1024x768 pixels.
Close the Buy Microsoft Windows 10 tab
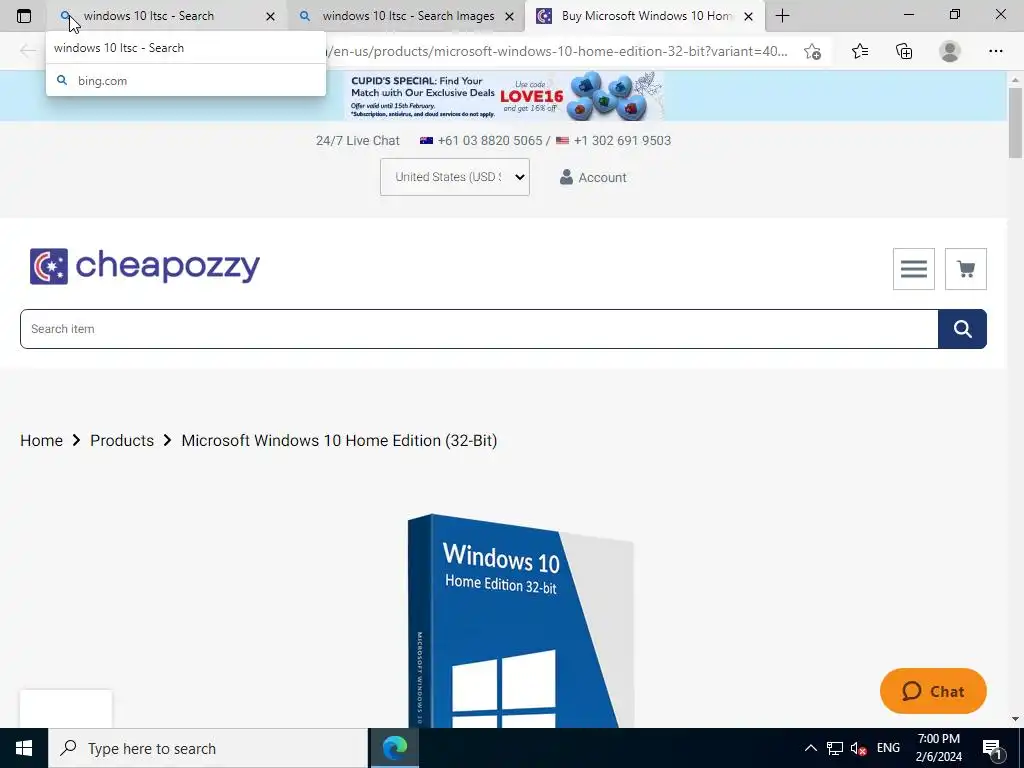(x=749, y=16)
